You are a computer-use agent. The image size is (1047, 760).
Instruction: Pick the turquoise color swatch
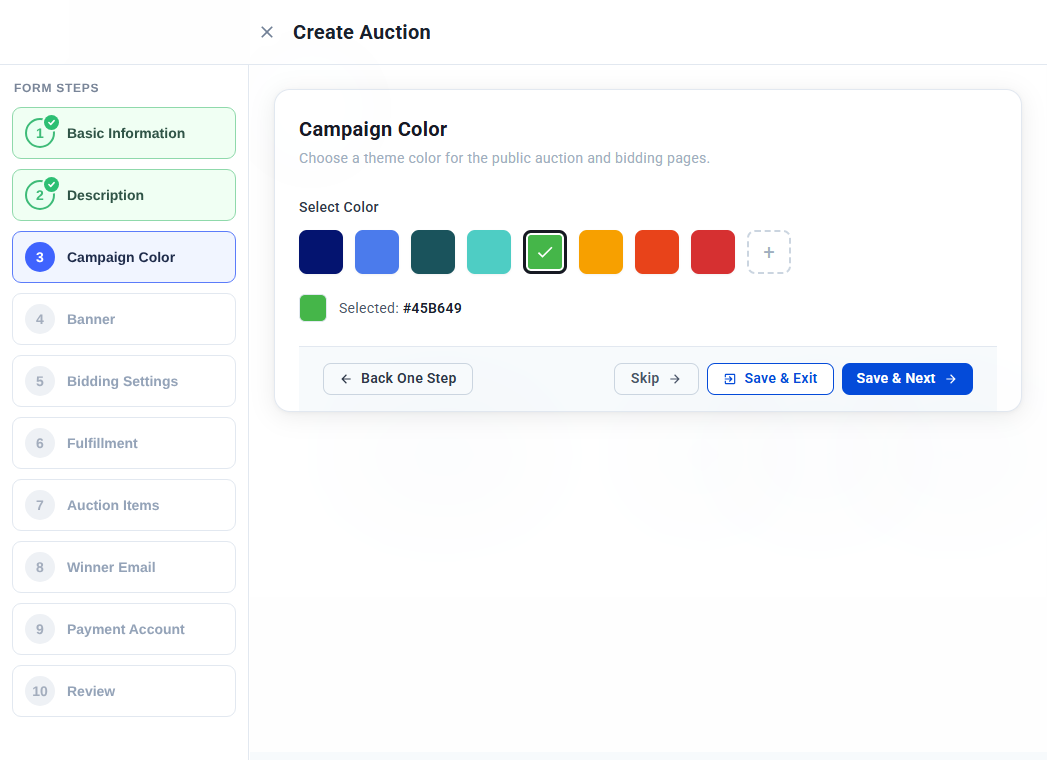[x=489, y=252]
